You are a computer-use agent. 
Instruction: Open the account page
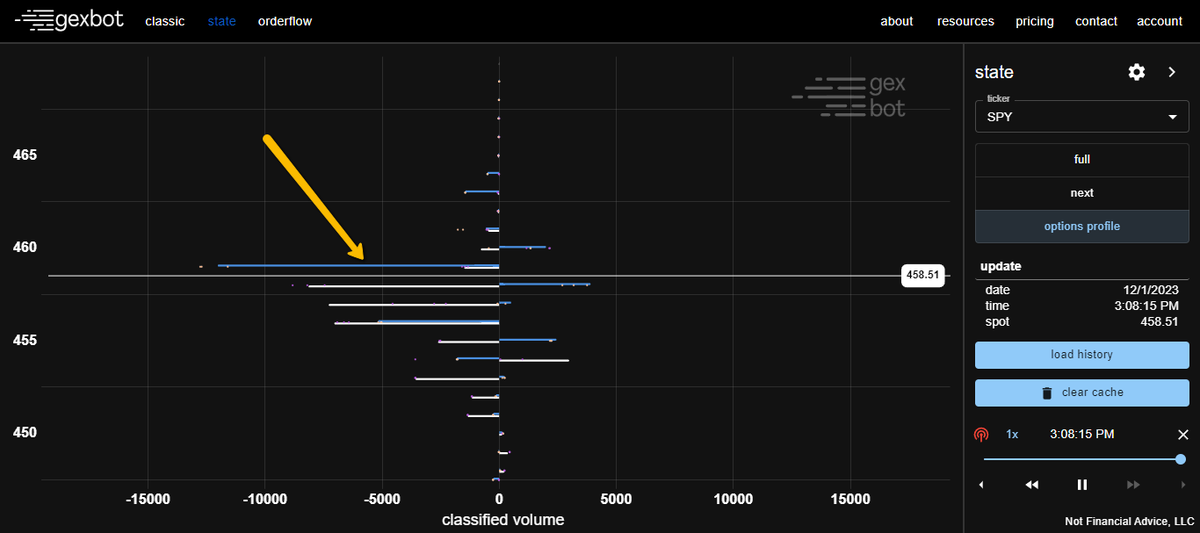click(1160, 21)
